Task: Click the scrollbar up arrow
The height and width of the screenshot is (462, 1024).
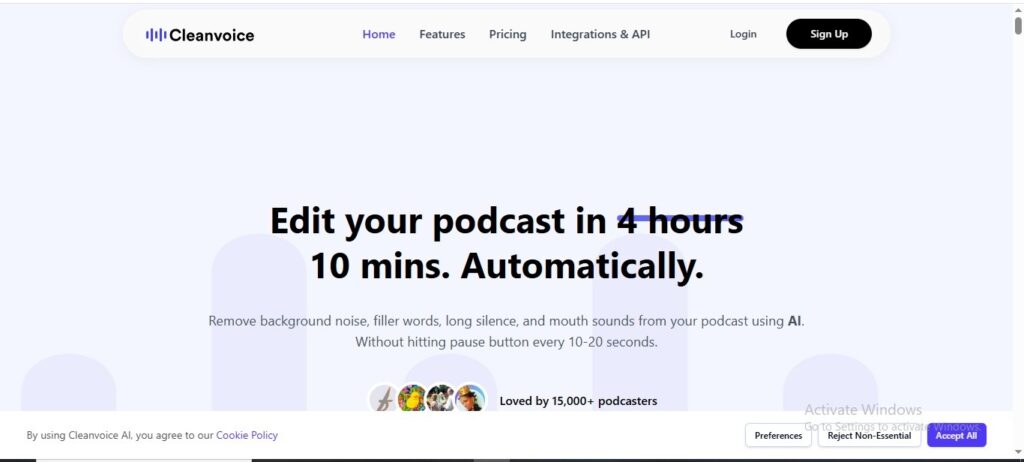Action: tap(1018, 6)
